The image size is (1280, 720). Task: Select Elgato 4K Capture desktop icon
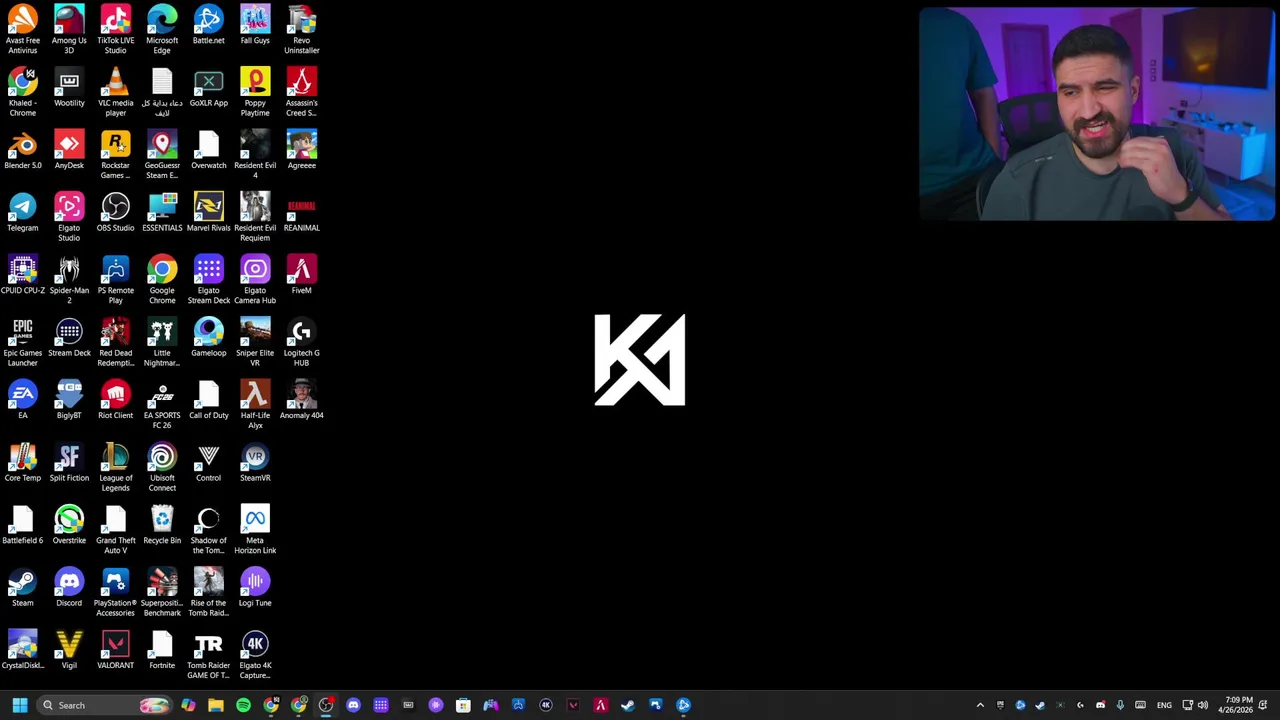coord(255,654)
